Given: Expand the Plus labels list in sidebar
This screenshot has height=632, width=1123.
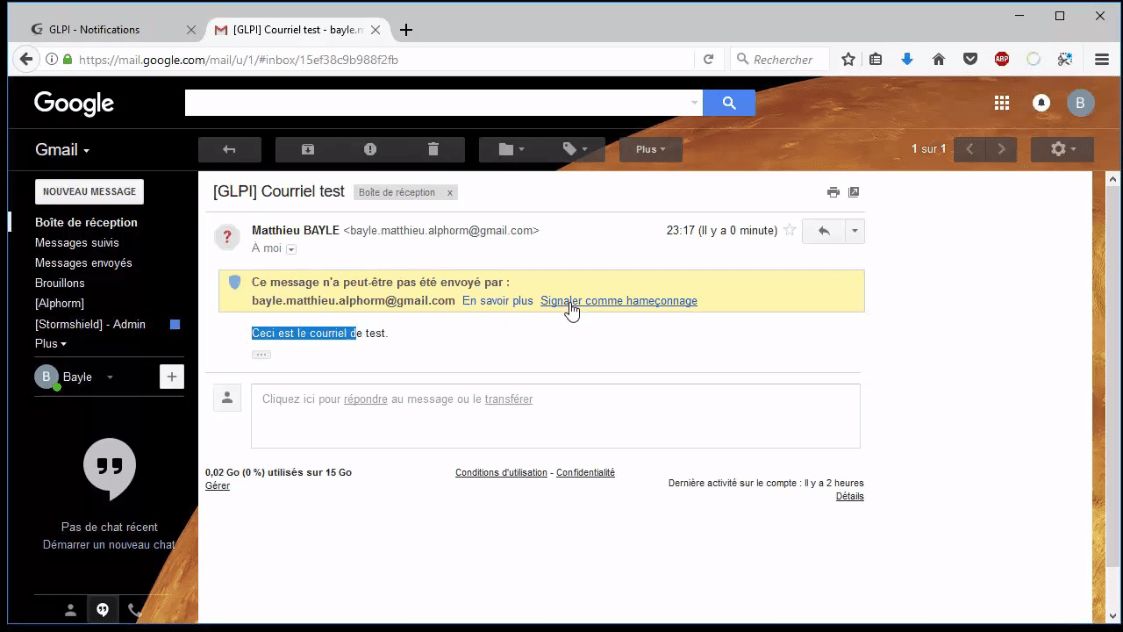Looking at the screenshot, I should [50, 344].
